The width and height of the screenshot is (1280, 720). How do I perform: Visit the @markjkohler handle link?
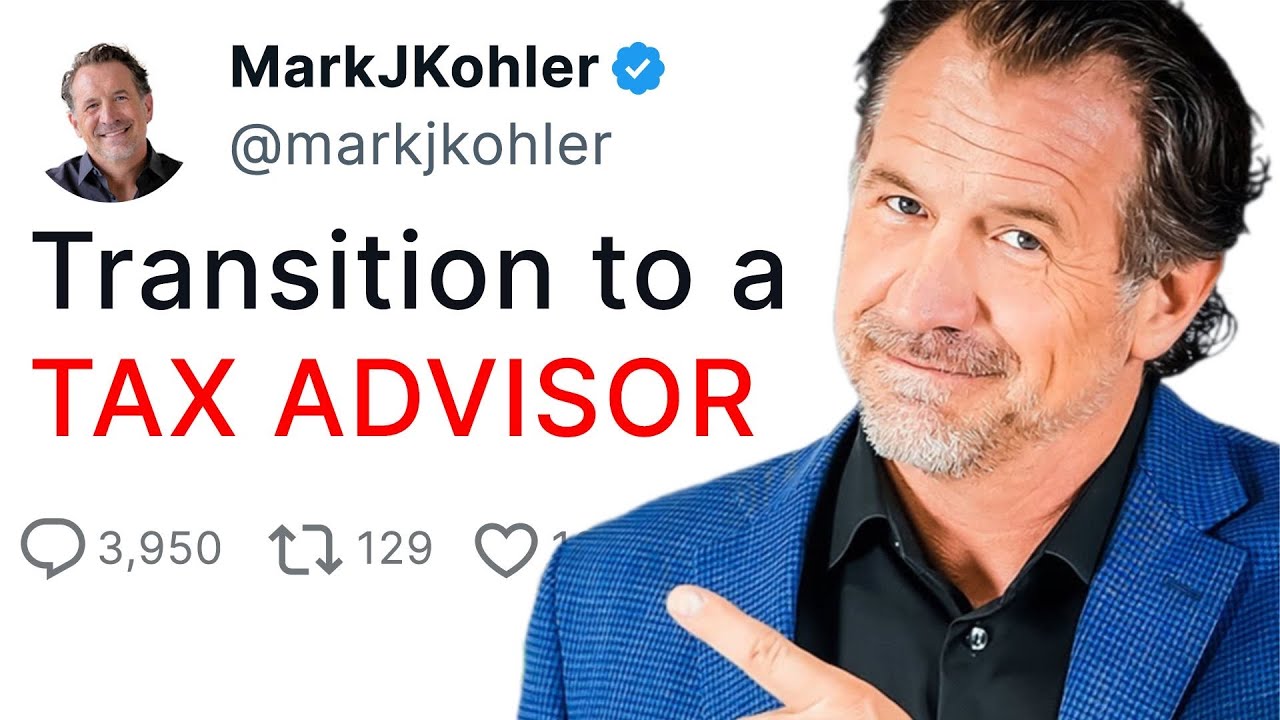420,146
